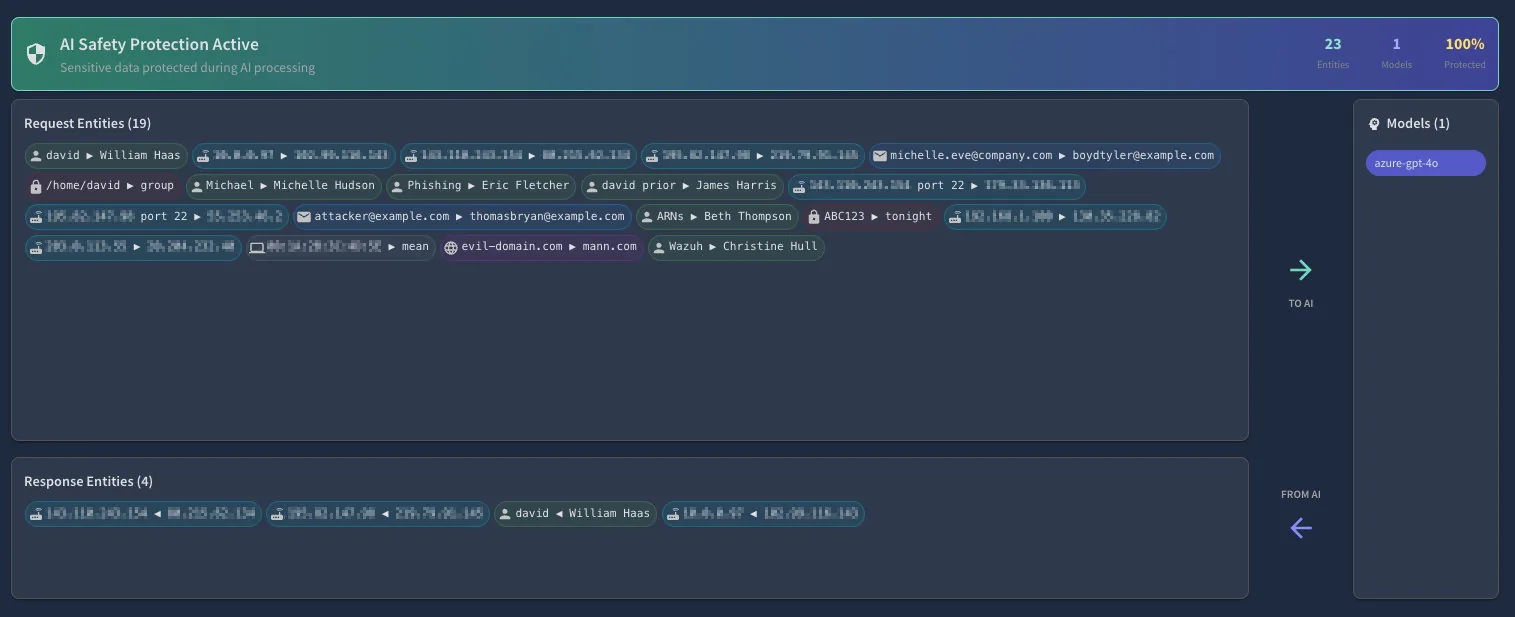The height and width of the screenshot is (617, 1515).
Task: Click the Request Entities (19) heading
Action: click(x=87, y=124)
